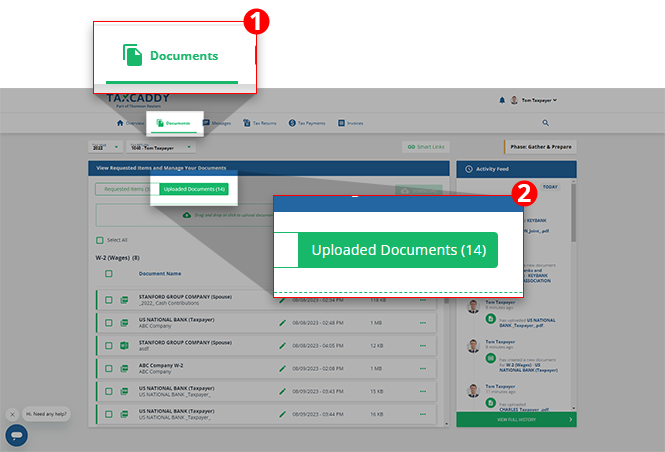The width and height of the screenshot is (665, 452).
Task: Edit the US NATIONAL BANK 03:43 PM document
Action: (282, 391)
